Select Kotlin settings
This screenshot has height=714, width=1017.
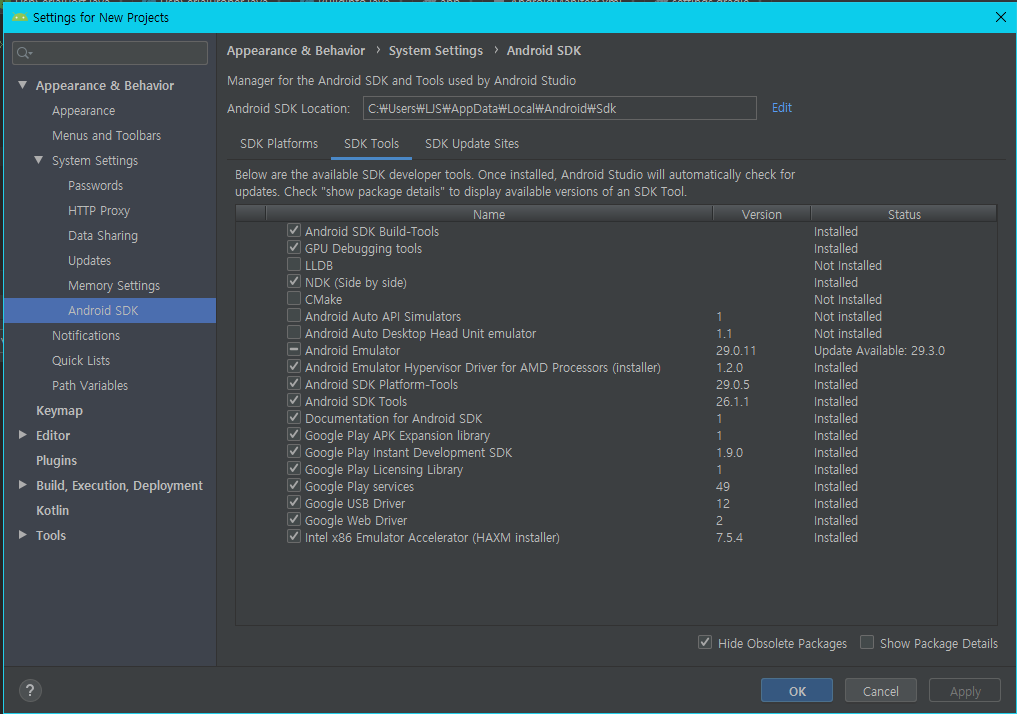pyautogui.click(x=53, y=510)
